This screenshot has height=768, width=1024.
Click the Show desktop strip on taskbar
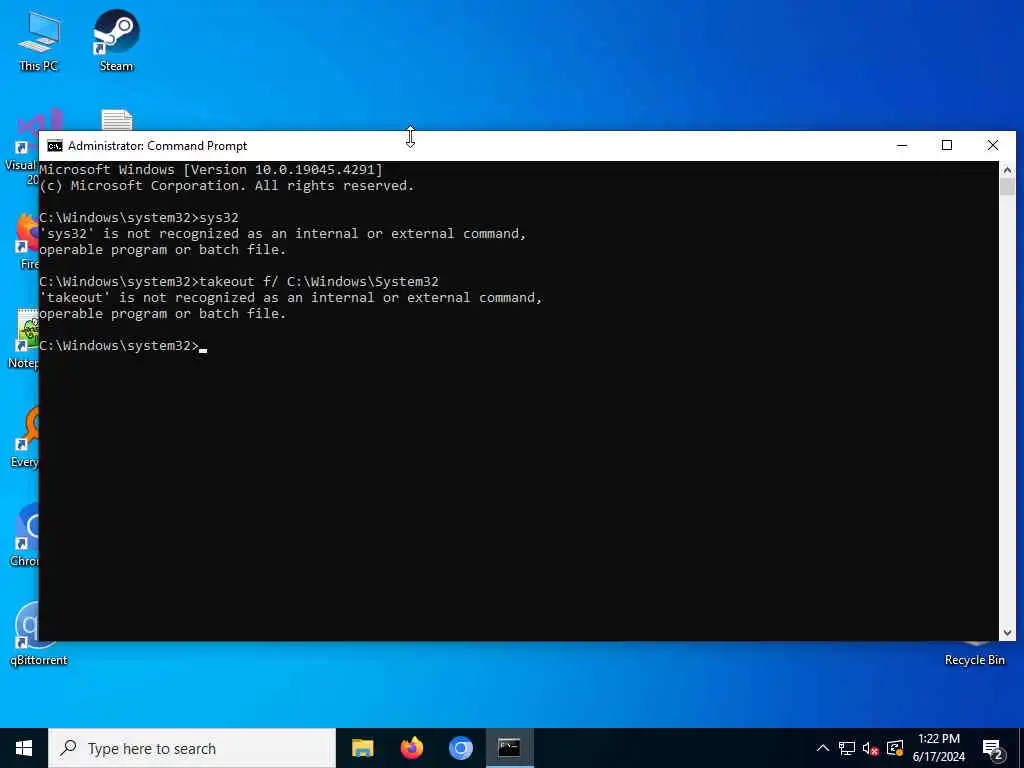pyautogui.click(x=1021, y=748)
